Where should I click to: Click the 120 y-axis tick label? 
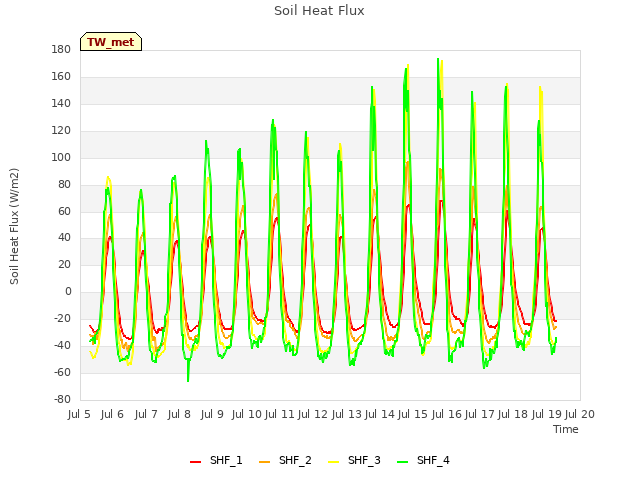pos(61,131)
